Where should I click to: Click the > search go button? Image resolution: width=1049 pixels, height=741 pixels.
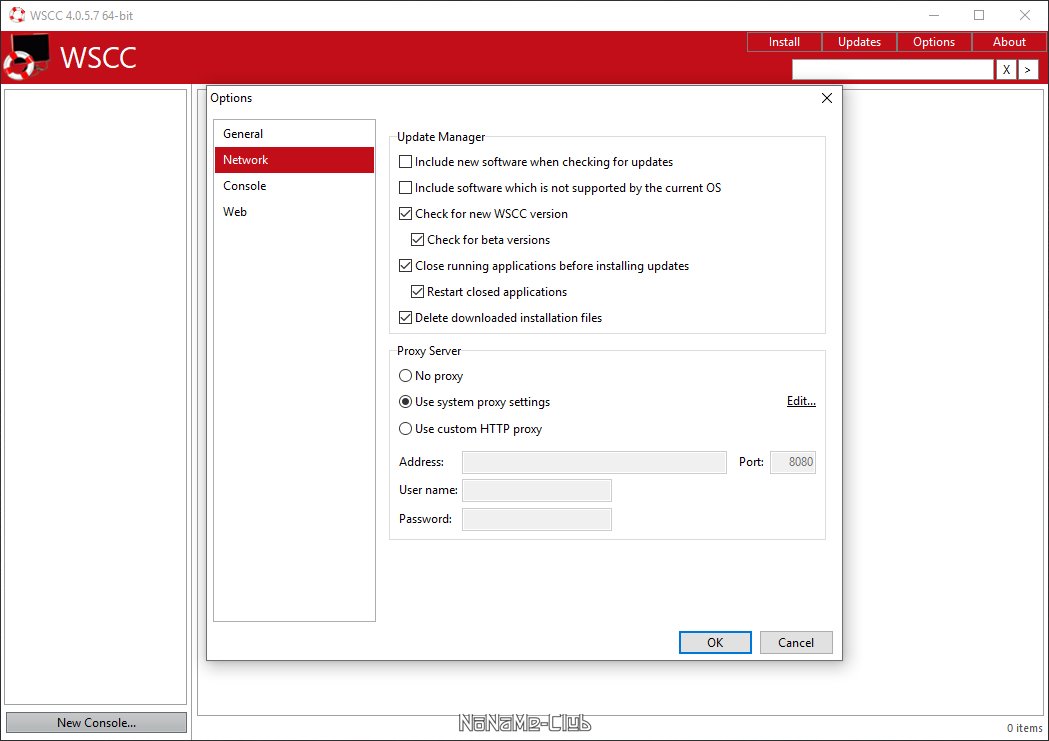coord(1028,70)
